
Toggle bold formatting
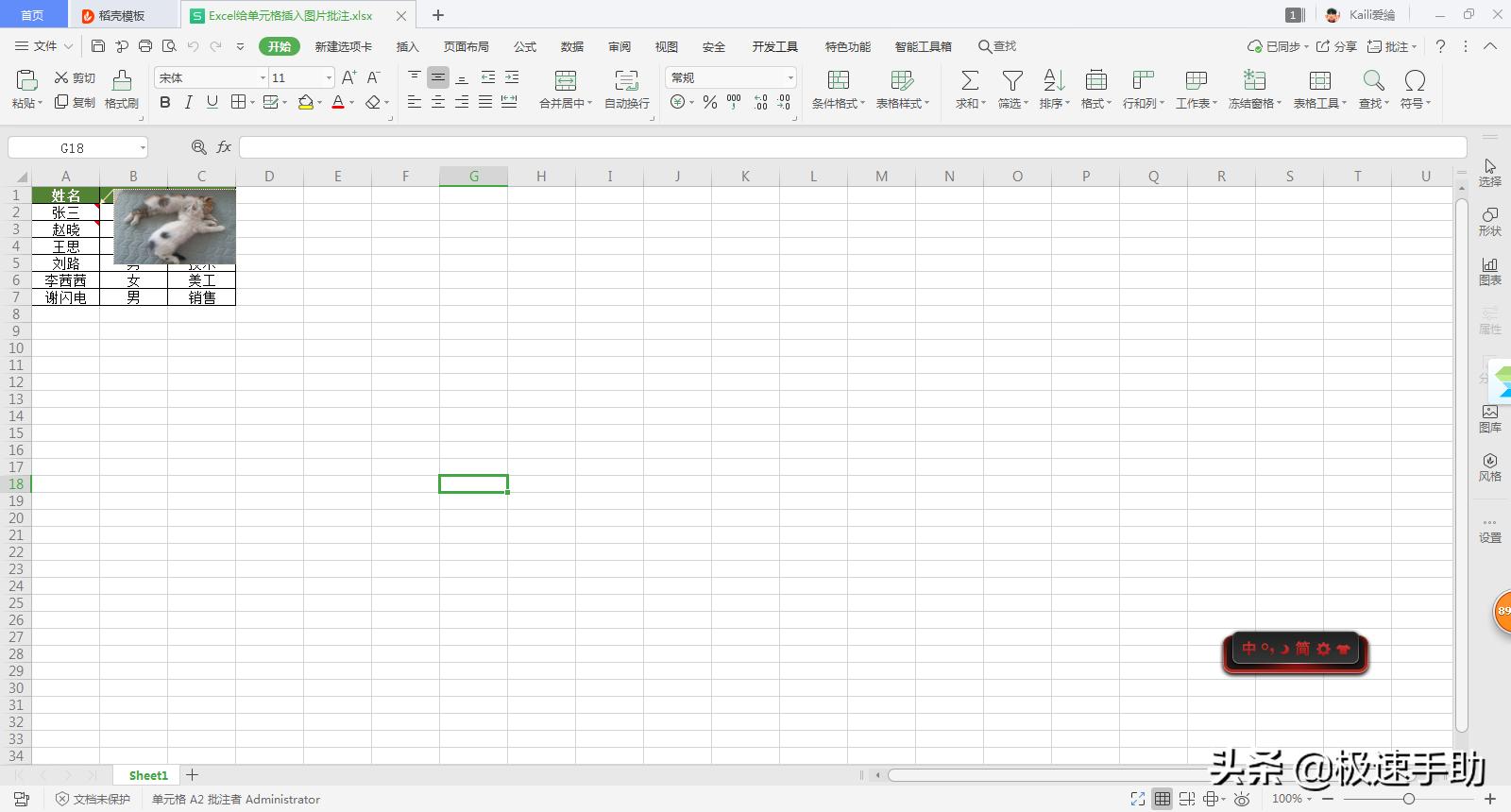pos(165,103)
